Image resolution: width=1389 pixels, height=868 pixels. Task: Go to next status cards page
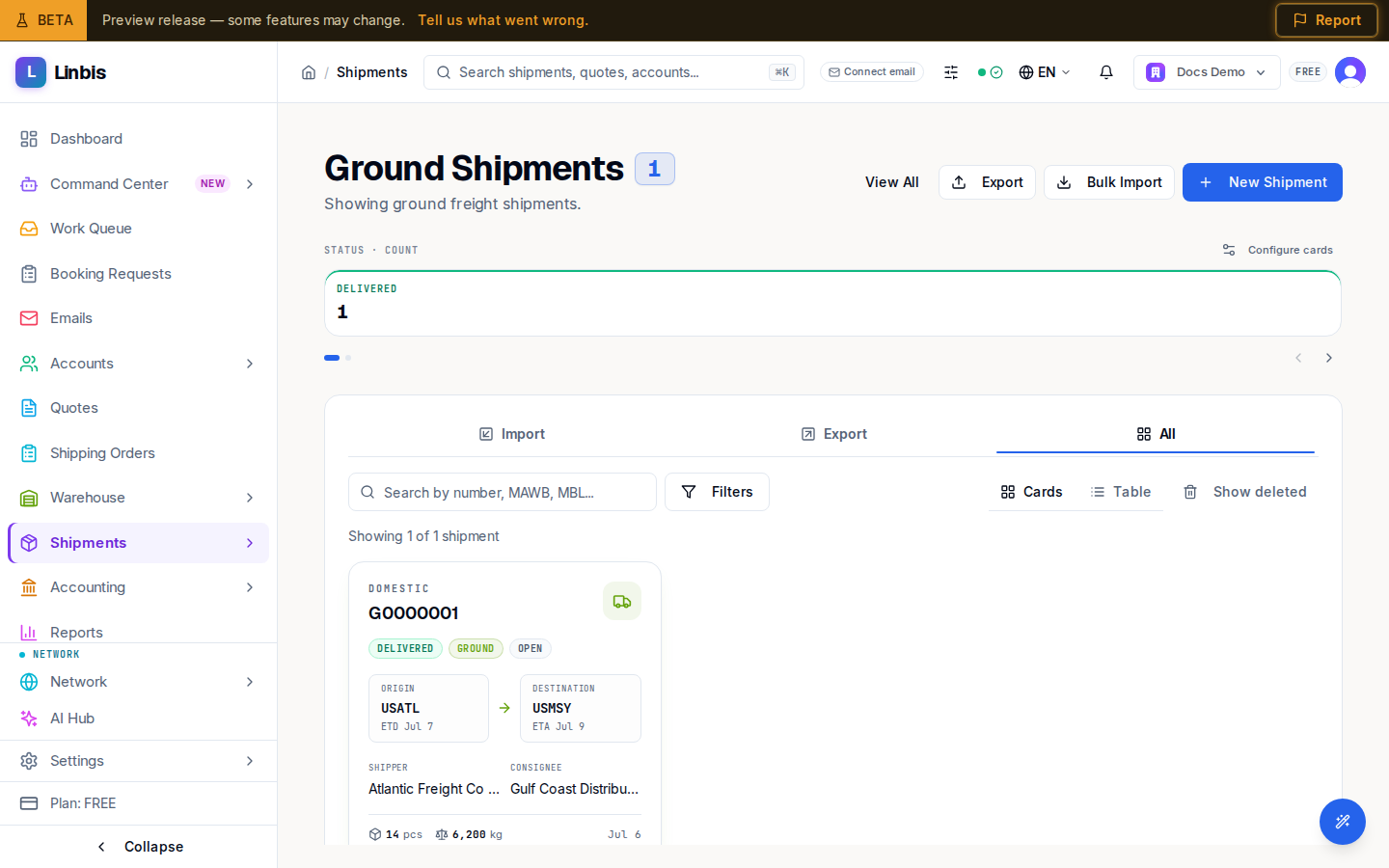coord(1329,358)
